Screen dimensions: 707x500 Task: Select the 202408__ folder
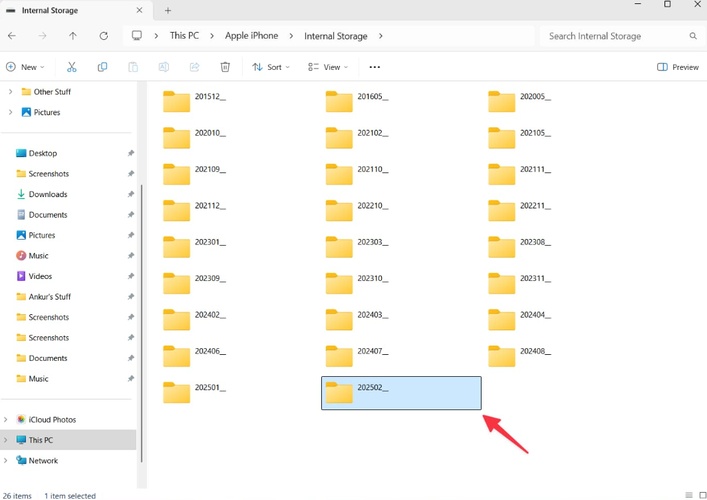click(x=519, y=357)
